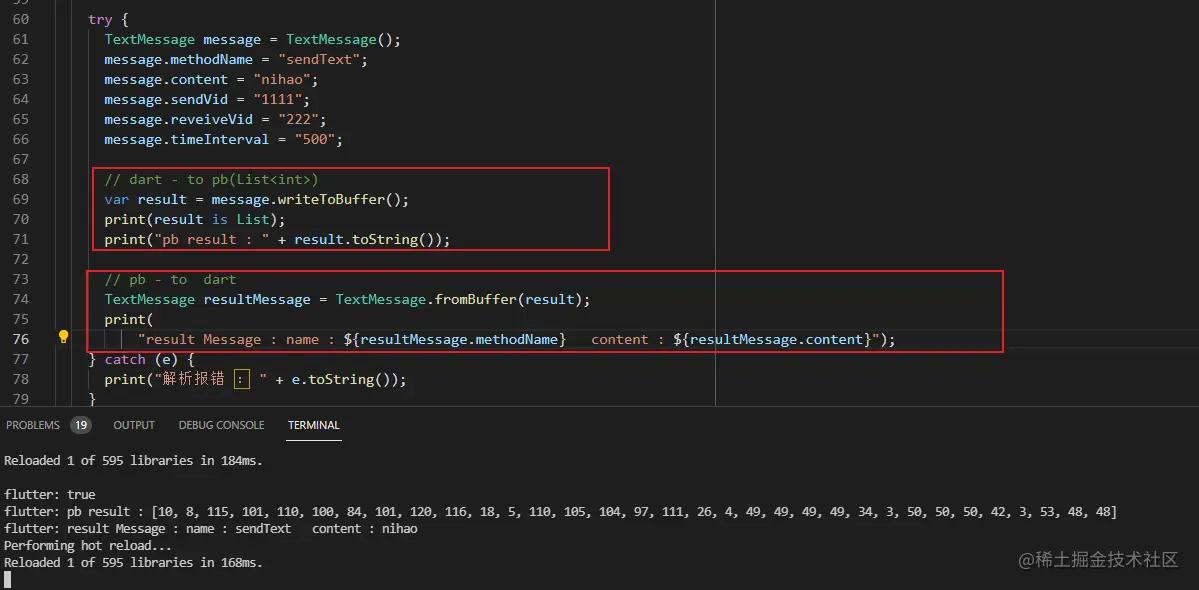
Task: Click the Performing hot reload terminal line
Action: point(86,545)
